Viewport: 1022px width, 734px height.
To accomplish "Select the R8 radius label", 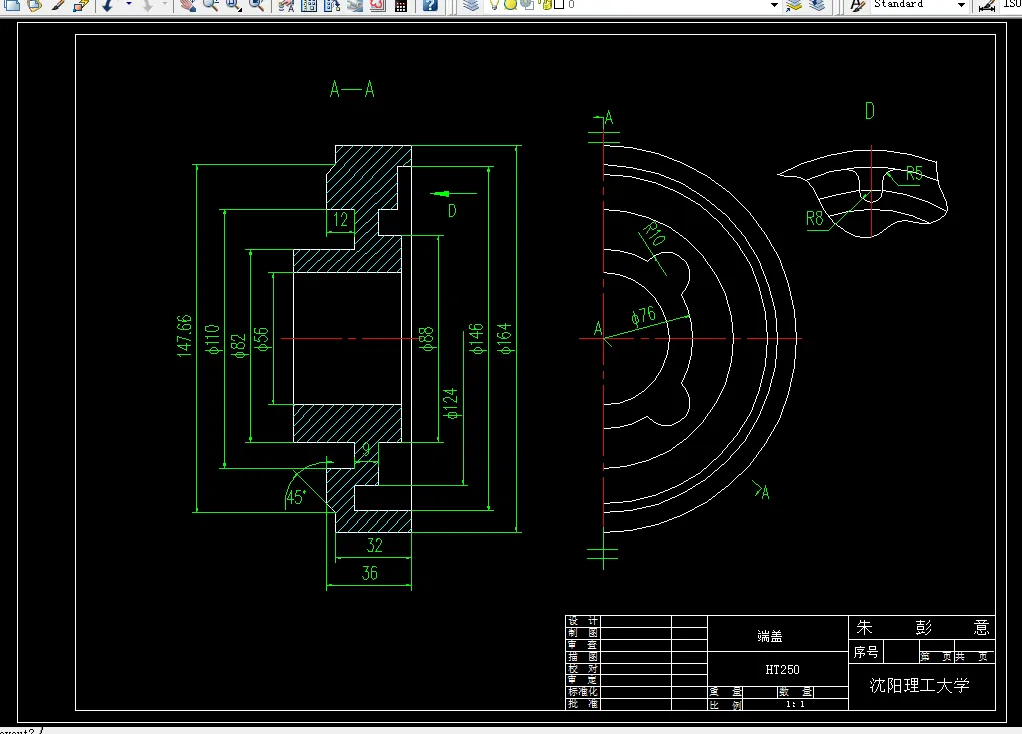I will 815,218.
